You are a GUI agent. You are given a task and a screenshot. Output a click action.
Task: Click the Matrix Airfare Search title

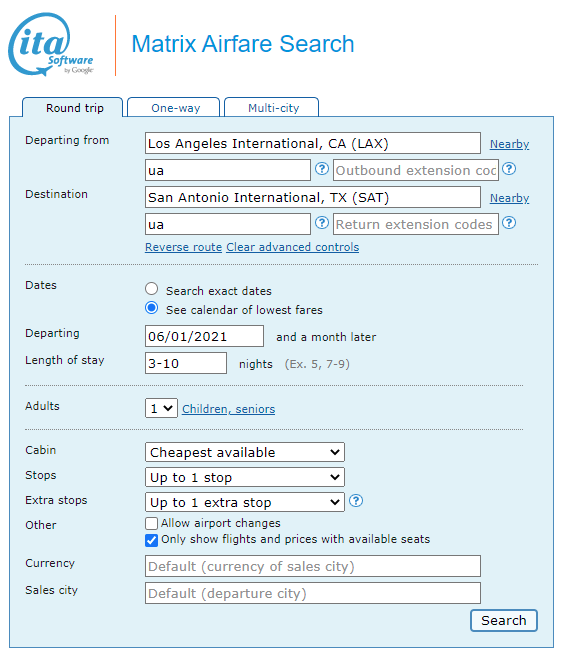tap(243, 44)
